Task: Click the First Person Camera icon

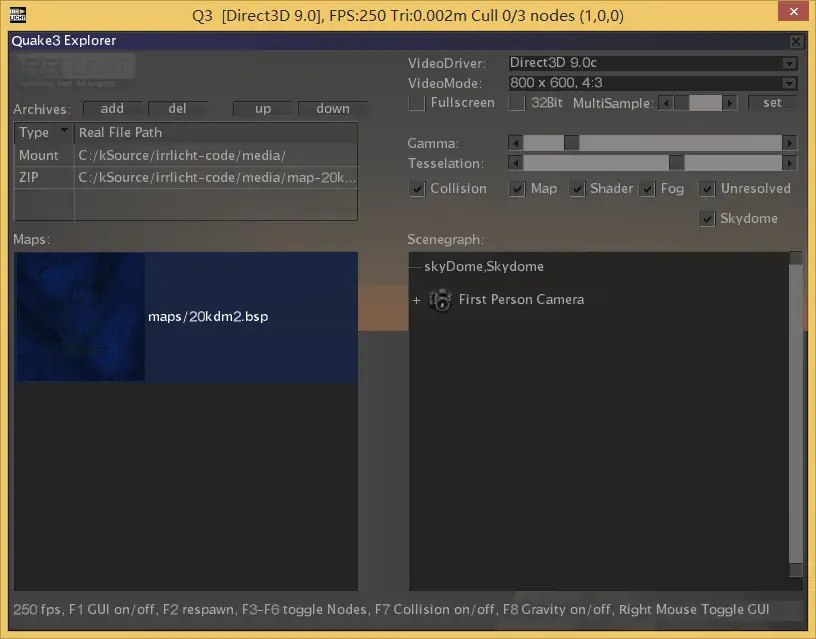Action: coord(440,300)
